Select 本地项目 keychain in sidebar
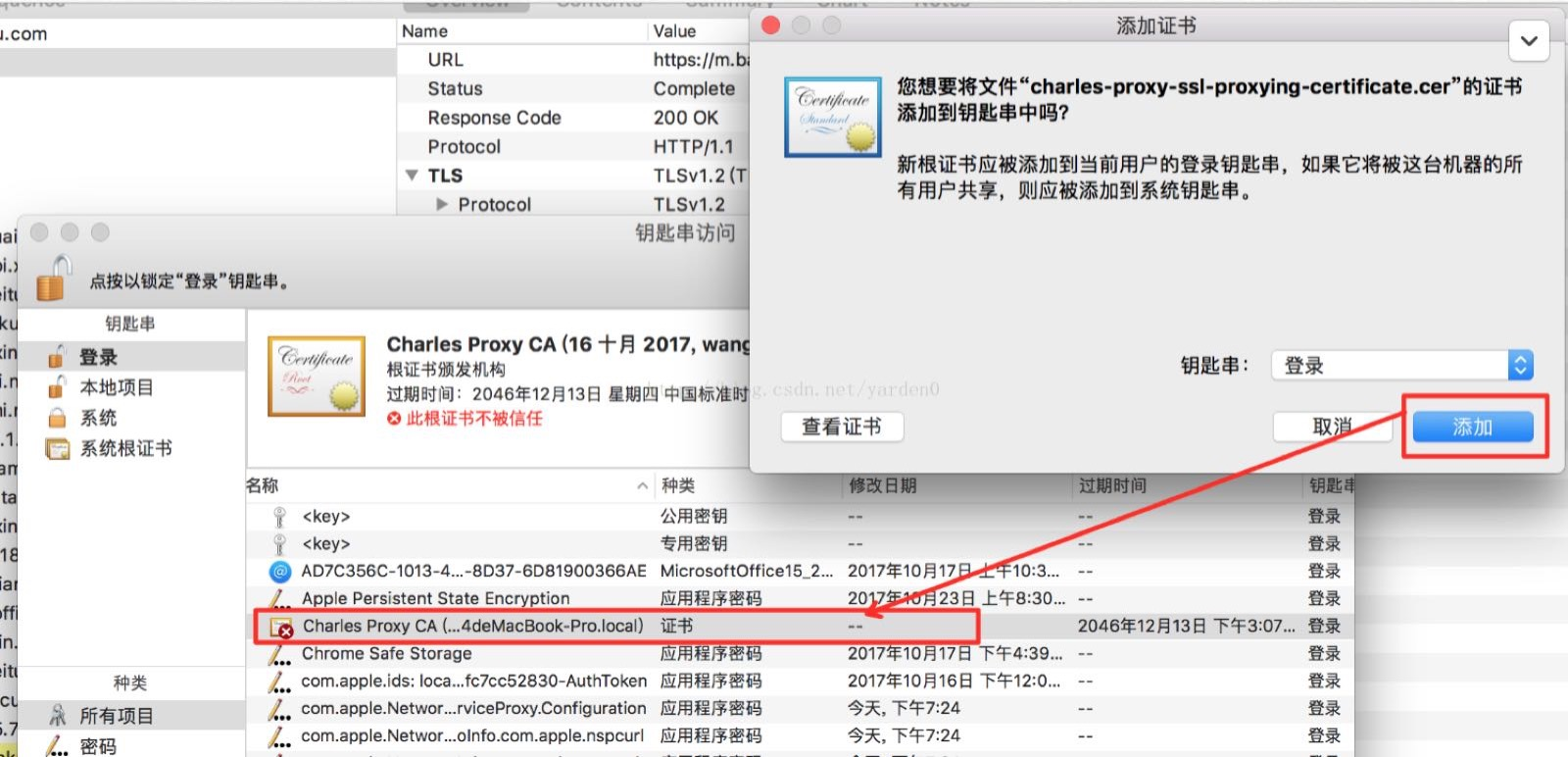Screen dimensions: 1568x757 click(x=131, y=387)
